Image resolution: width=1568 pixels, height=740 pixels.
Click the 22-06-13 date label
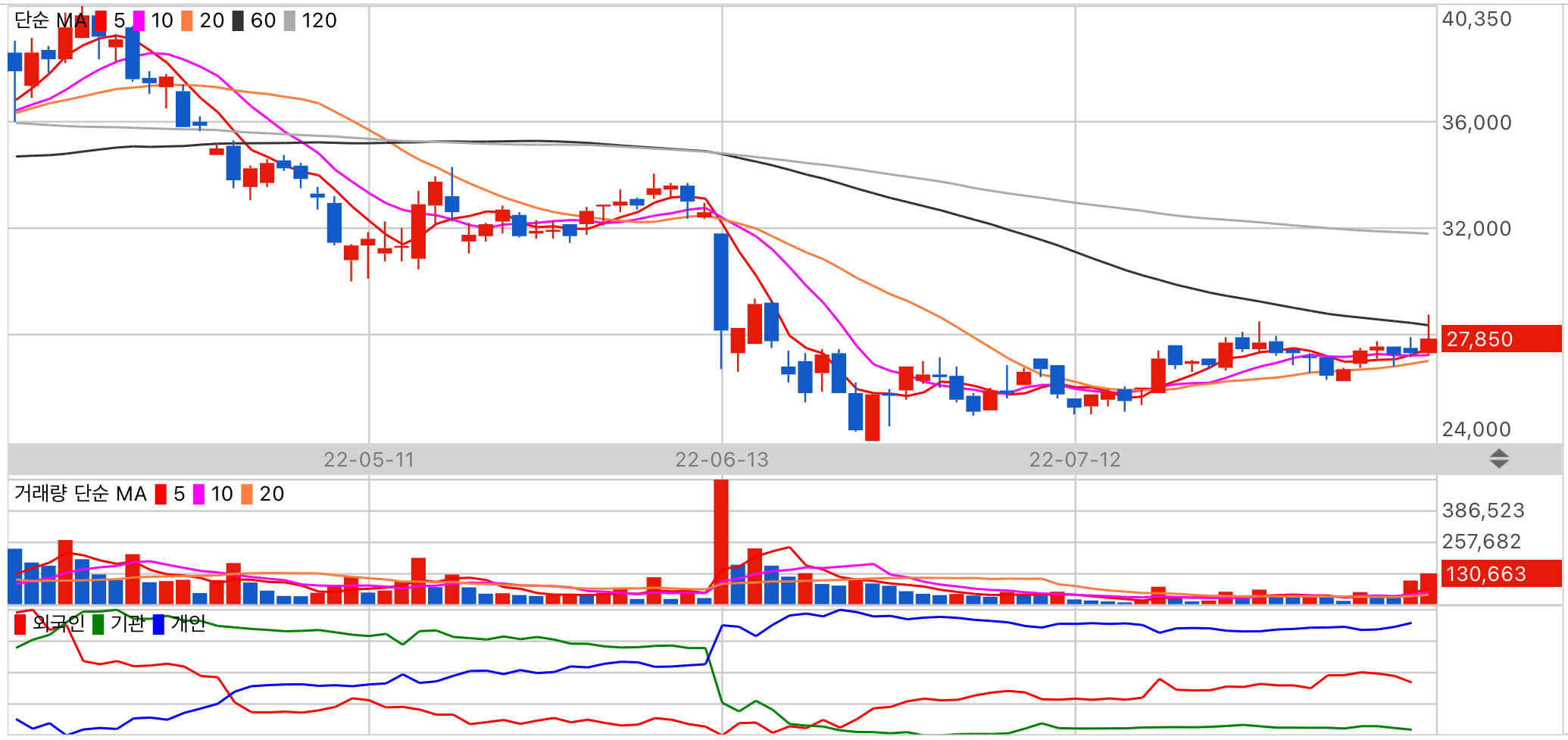(x=722, y=460)
